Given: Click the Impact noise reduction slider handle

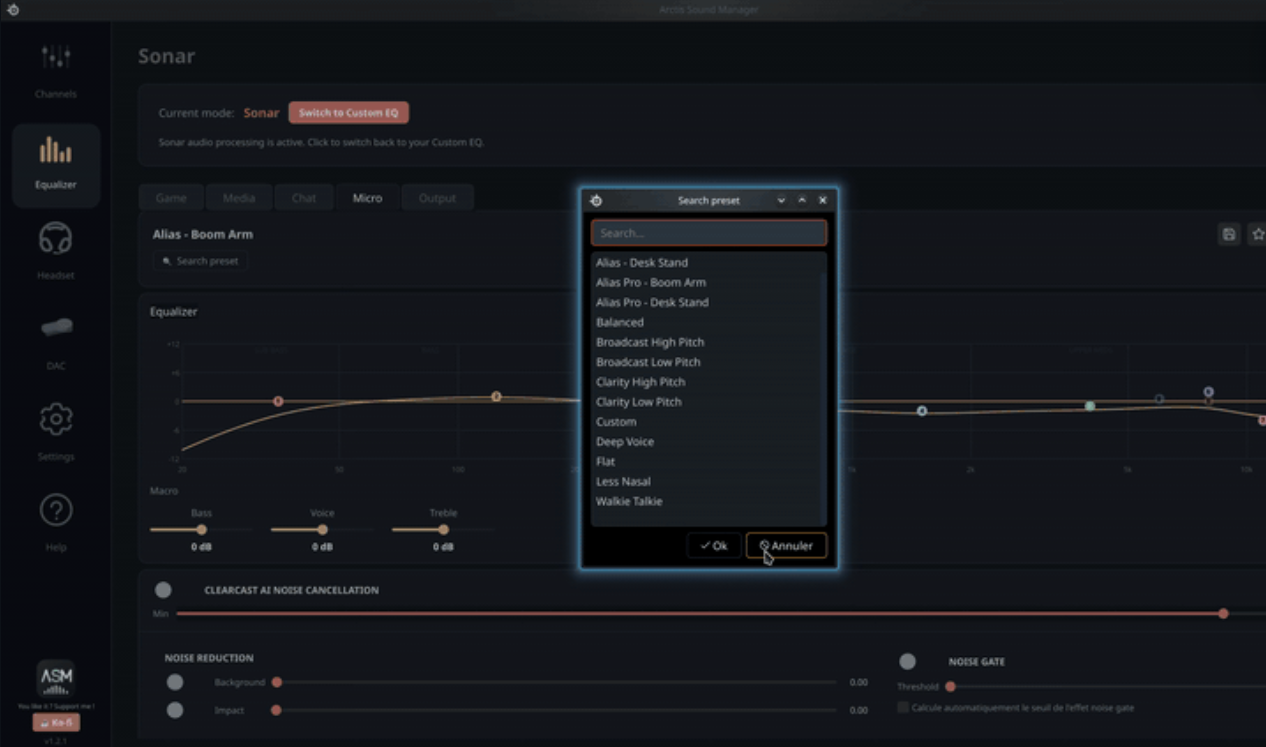Looking at the screenshot, I should click(x=276, y=710).
